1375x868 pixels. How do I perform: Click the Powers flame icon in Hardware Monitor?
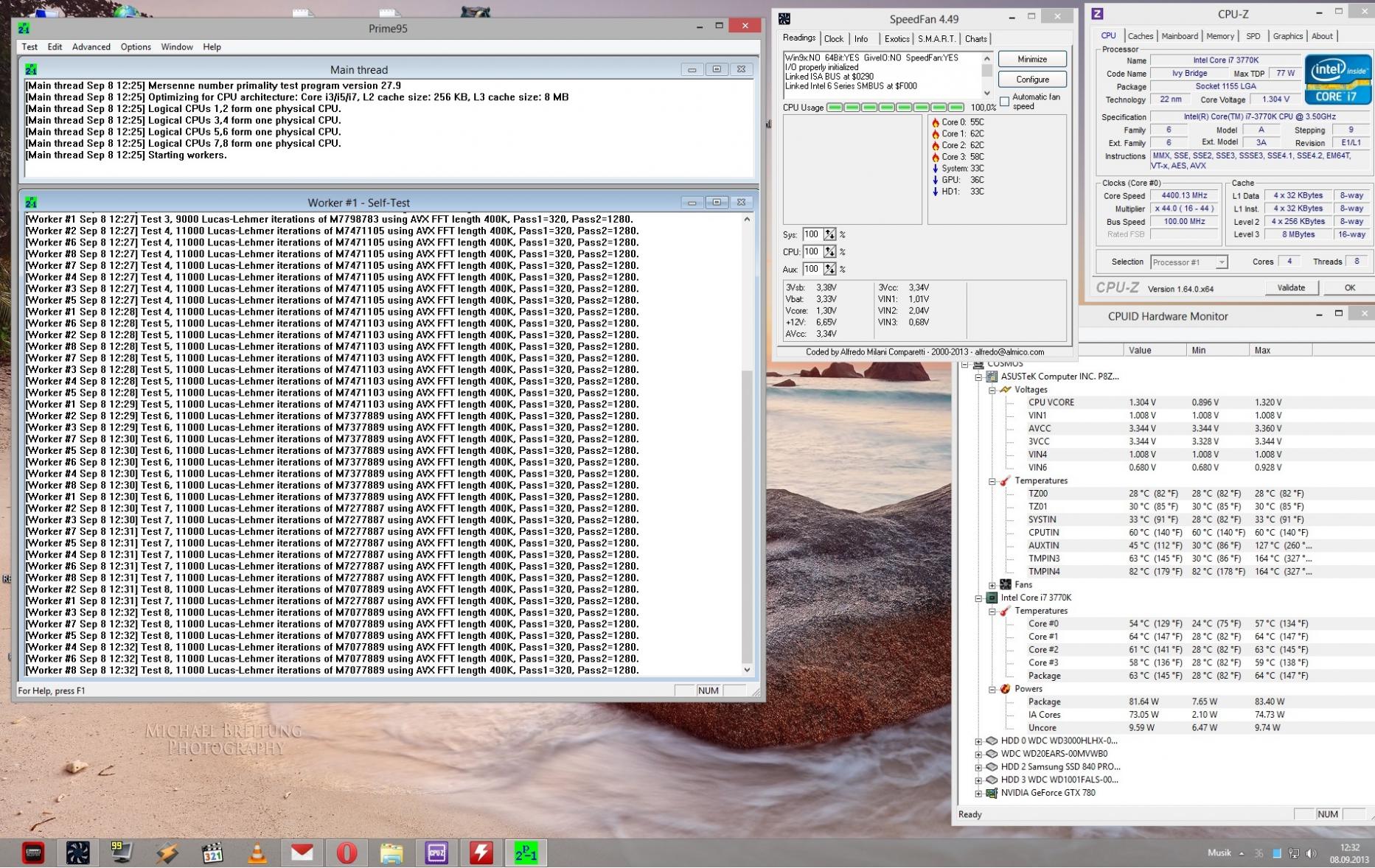coord(1006,689)
